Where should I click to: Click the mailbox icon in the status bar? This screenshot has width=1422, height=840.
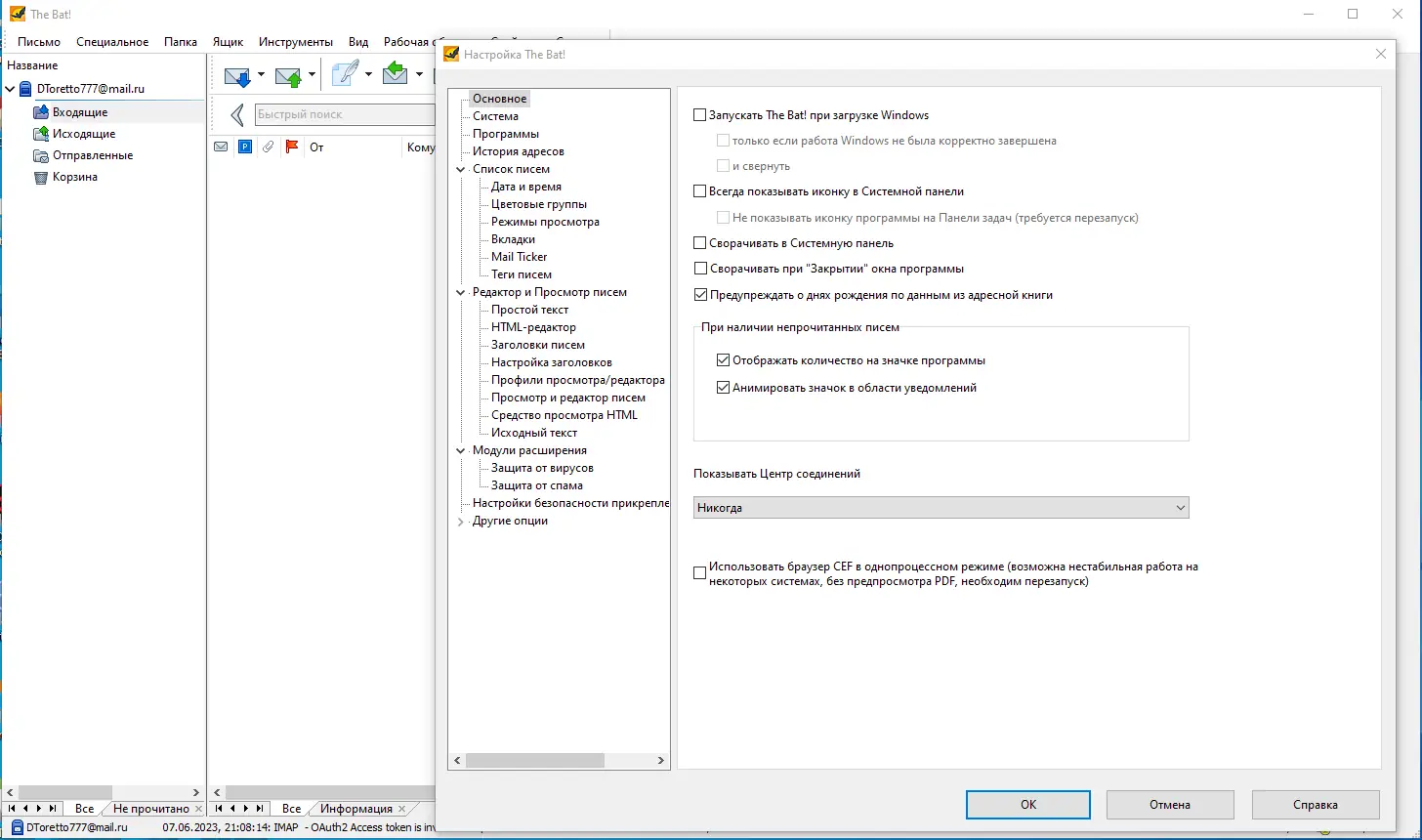pyautogui.click(x=16, y=827)
